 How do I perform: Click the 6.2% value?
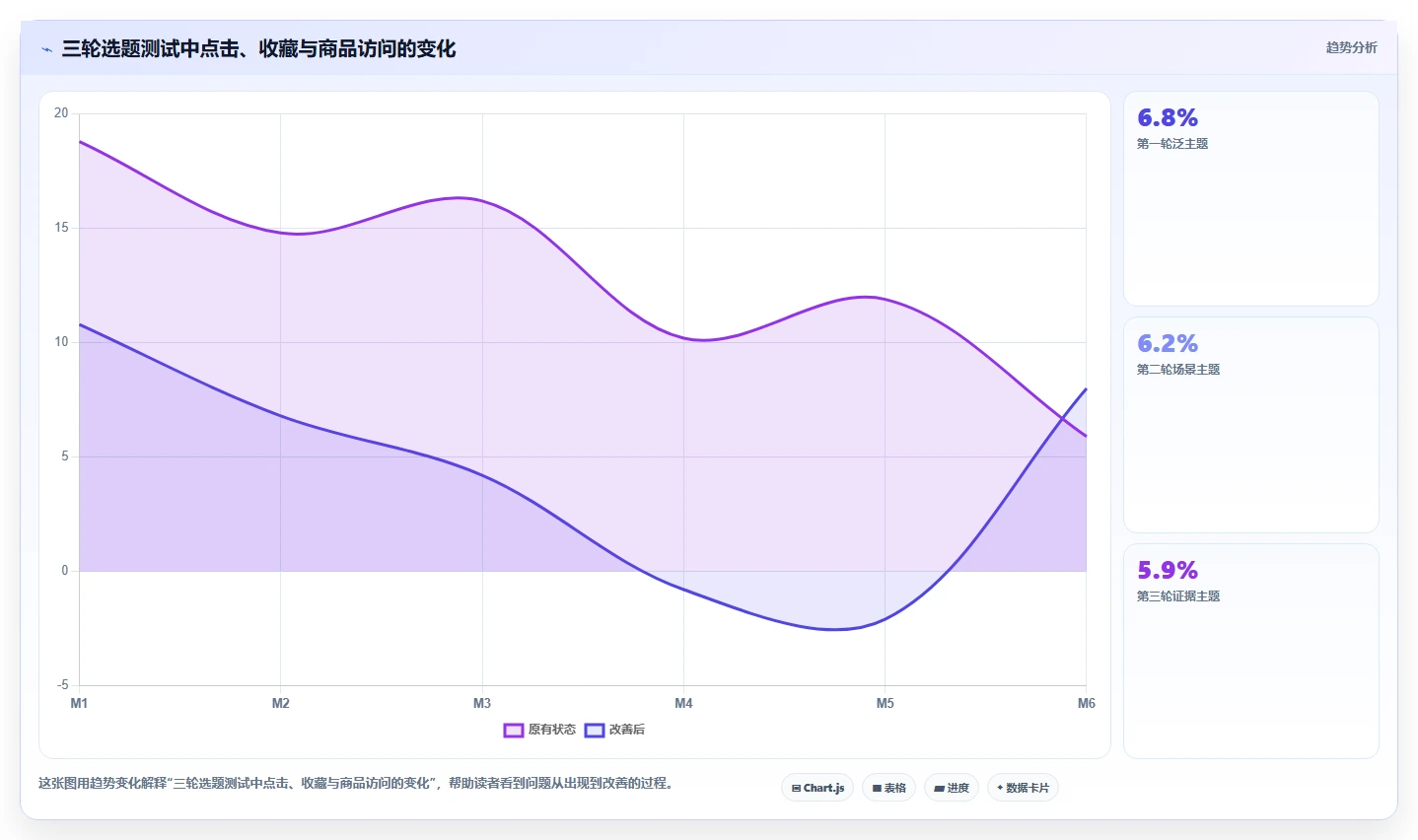(1168, 344)
